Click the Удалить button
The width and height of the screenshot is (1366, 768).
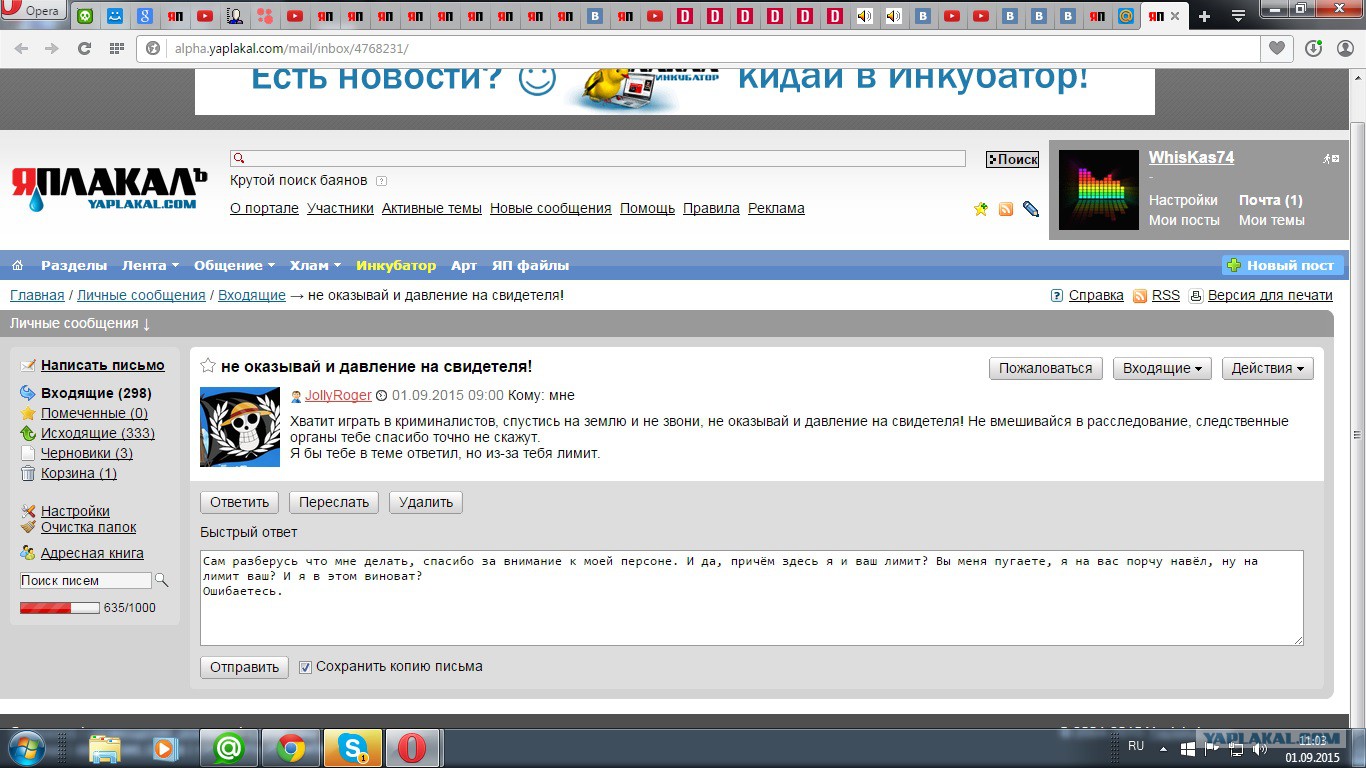pyautogui.click(x=426, y=502)
